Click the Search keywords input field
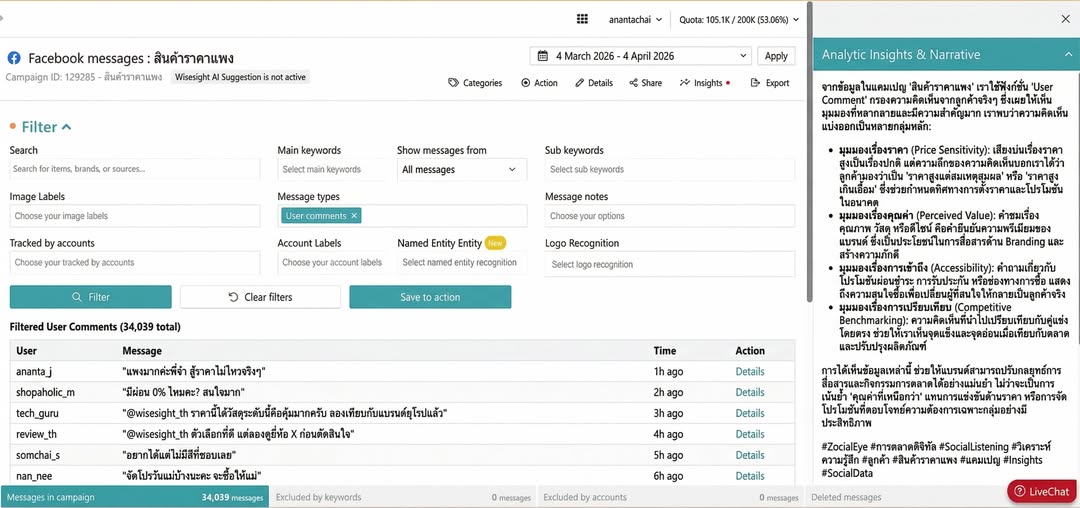1080x508 pixels. click(x=135, y=170)
